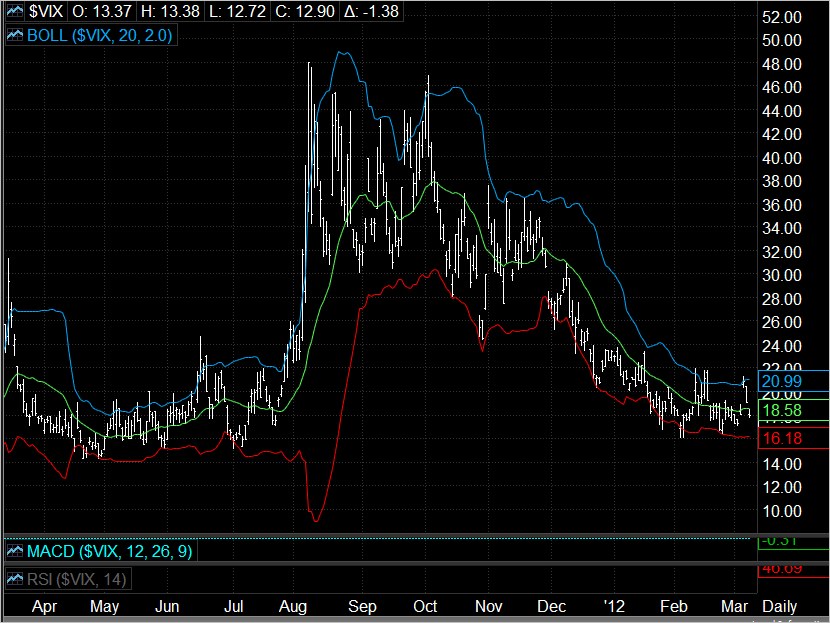Click the MACD study chart icon
The image size is (830, 623).
click(x=15, y=552)
